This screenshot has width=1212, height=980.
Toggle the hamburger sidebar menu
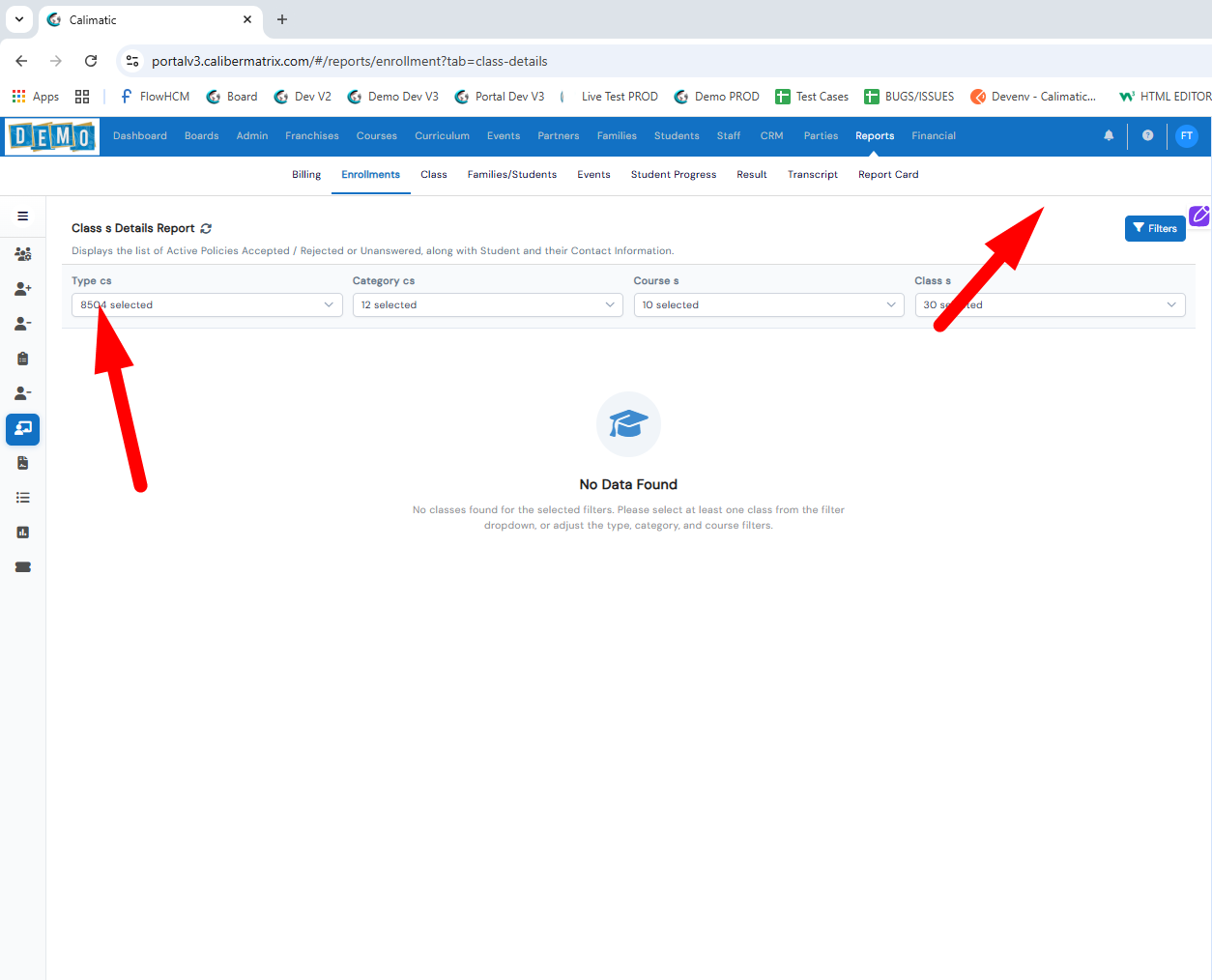(x=22, y=216)
